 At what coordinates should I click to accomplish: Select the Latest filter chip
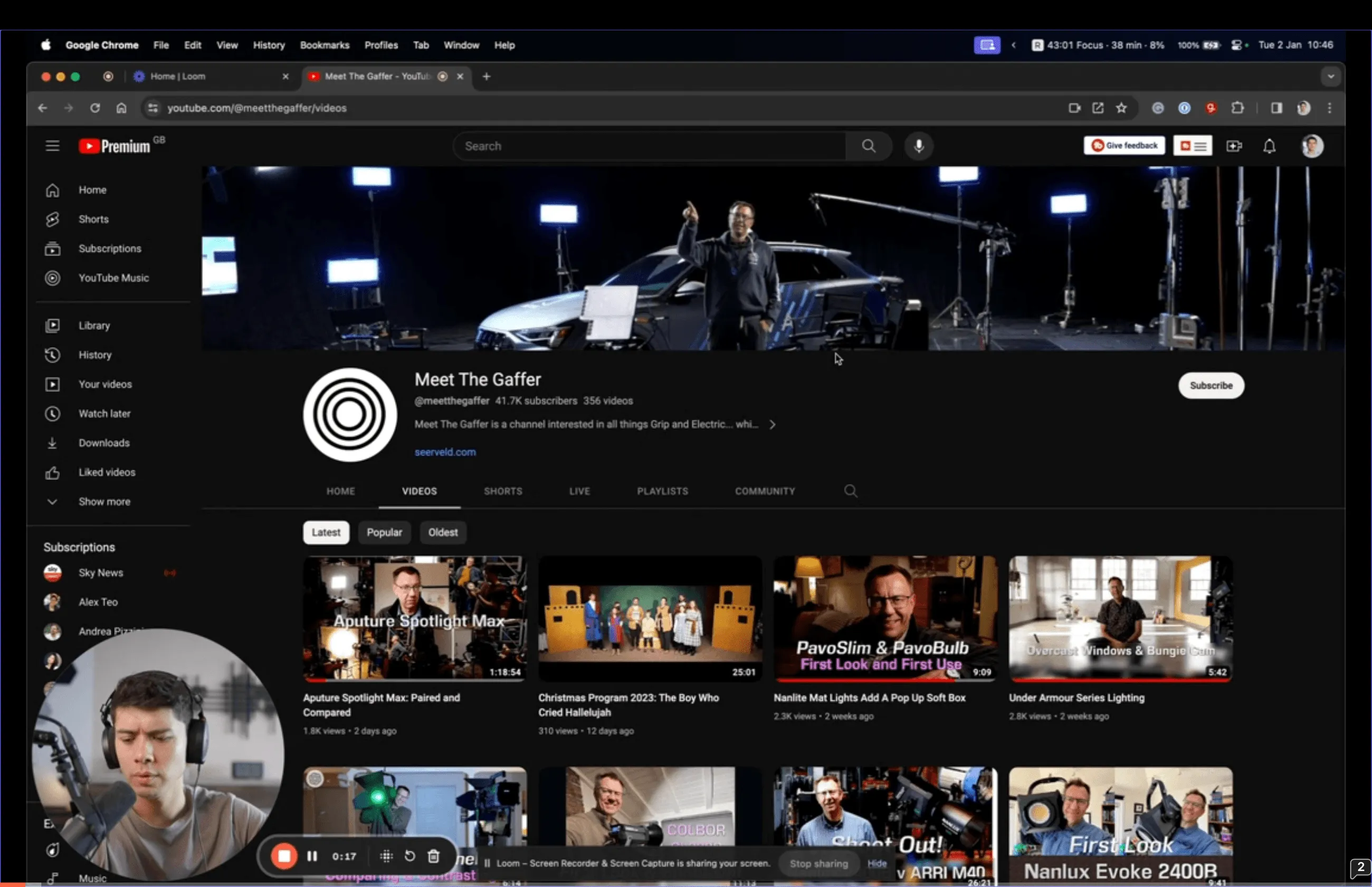click(326, 533)
